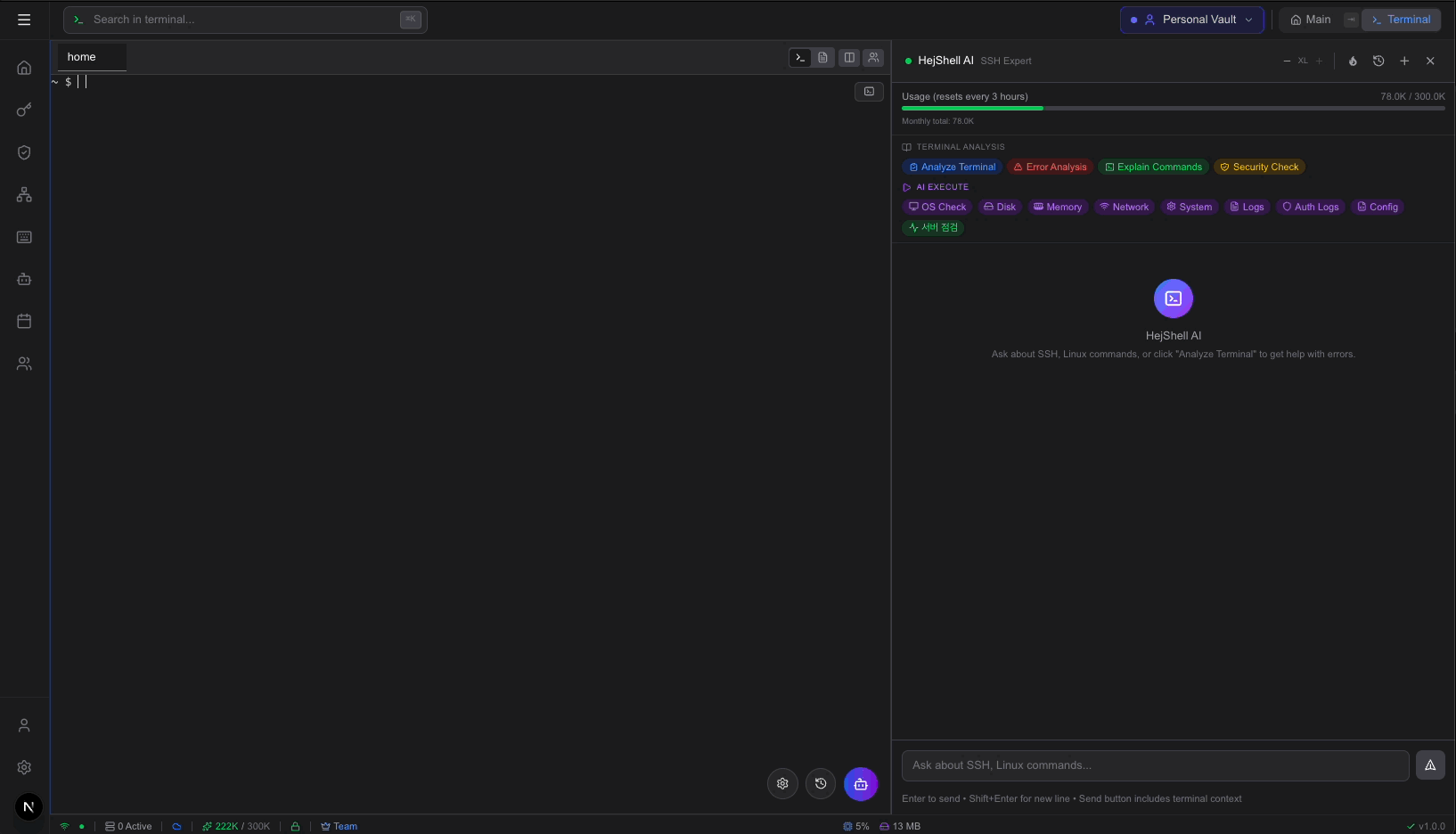Open the Personal Vault dropdown
The height and width of the screenshot is (834, 1456).
[x=1191, y=20]
